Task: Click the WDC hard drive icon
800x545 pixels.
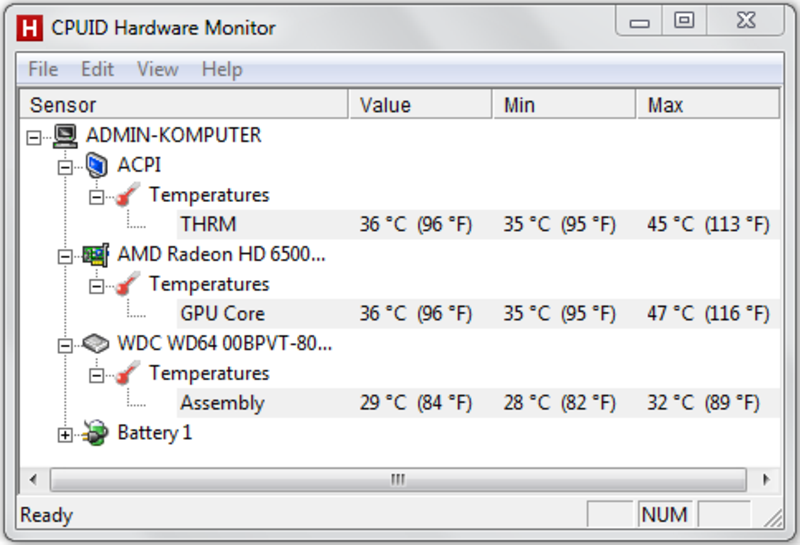Action: 96,343
